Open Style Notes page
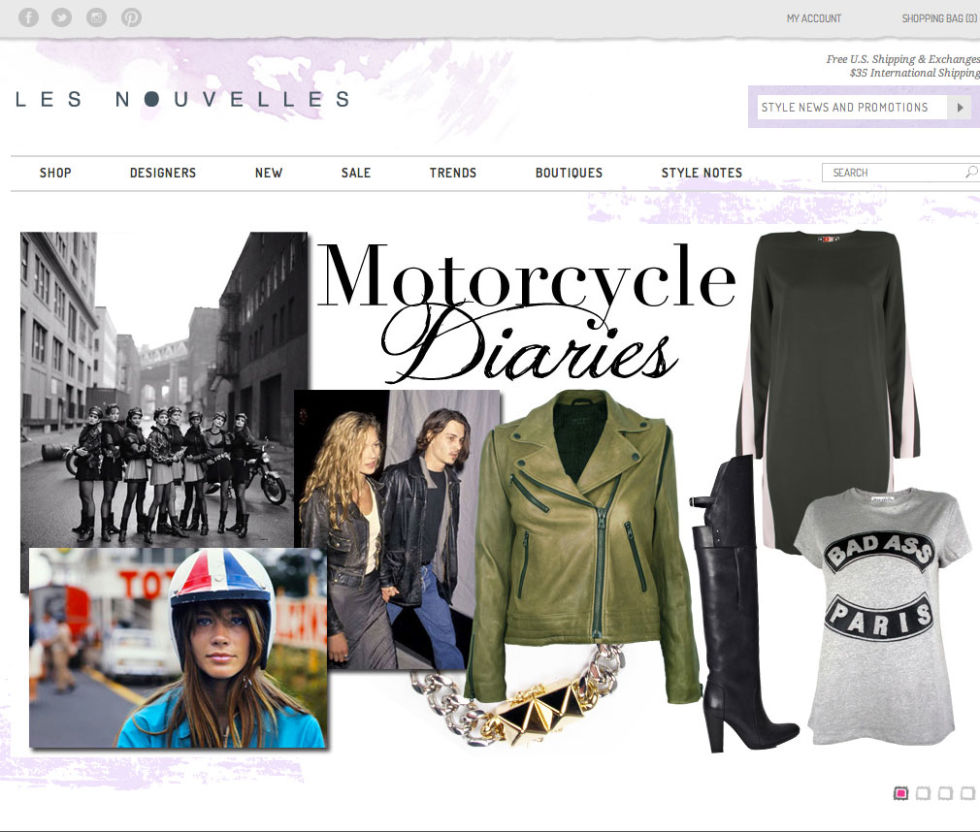Image resolution: width=980 pixels, height=832 pixels. [x=702, y=173]
